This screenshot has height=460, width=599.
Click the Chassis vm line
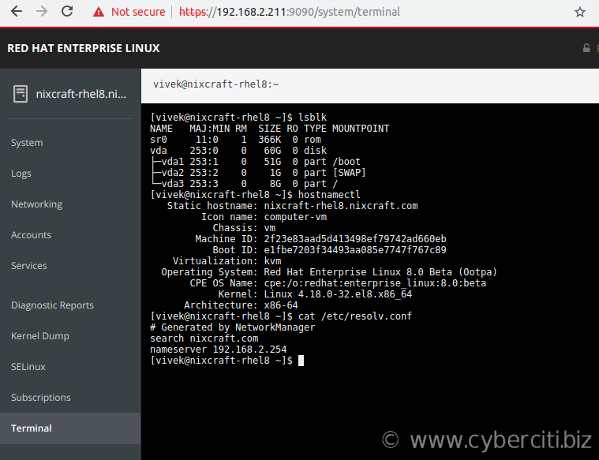[244, 228]
